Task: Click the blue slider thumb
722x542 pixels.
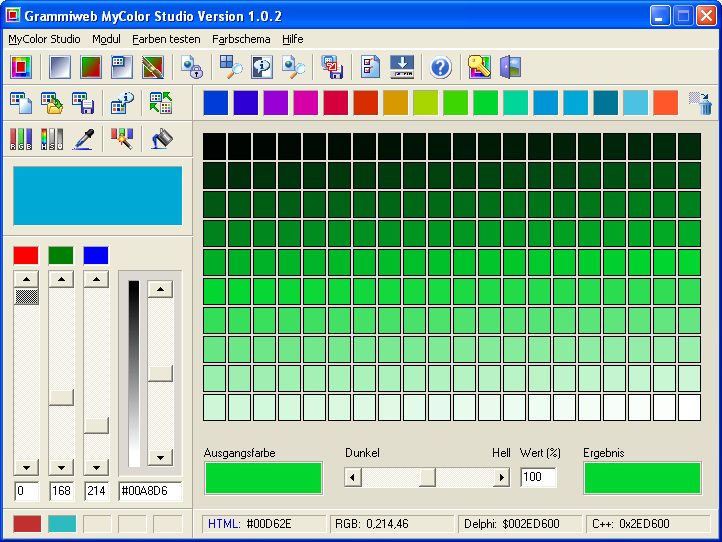Action: 96,425
